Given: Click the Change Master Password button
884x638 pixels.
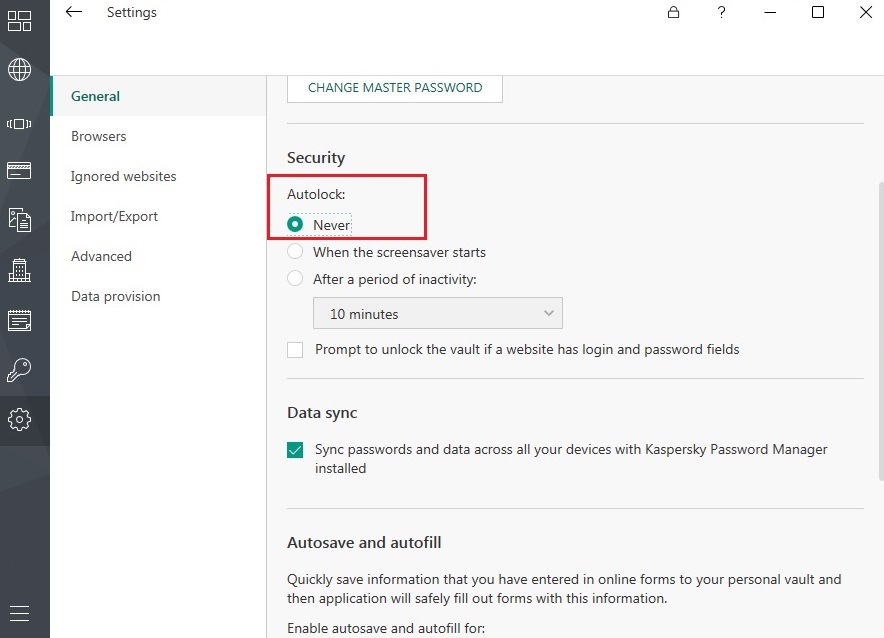Looking at the screenshot, I should click(x=395, y=88).
